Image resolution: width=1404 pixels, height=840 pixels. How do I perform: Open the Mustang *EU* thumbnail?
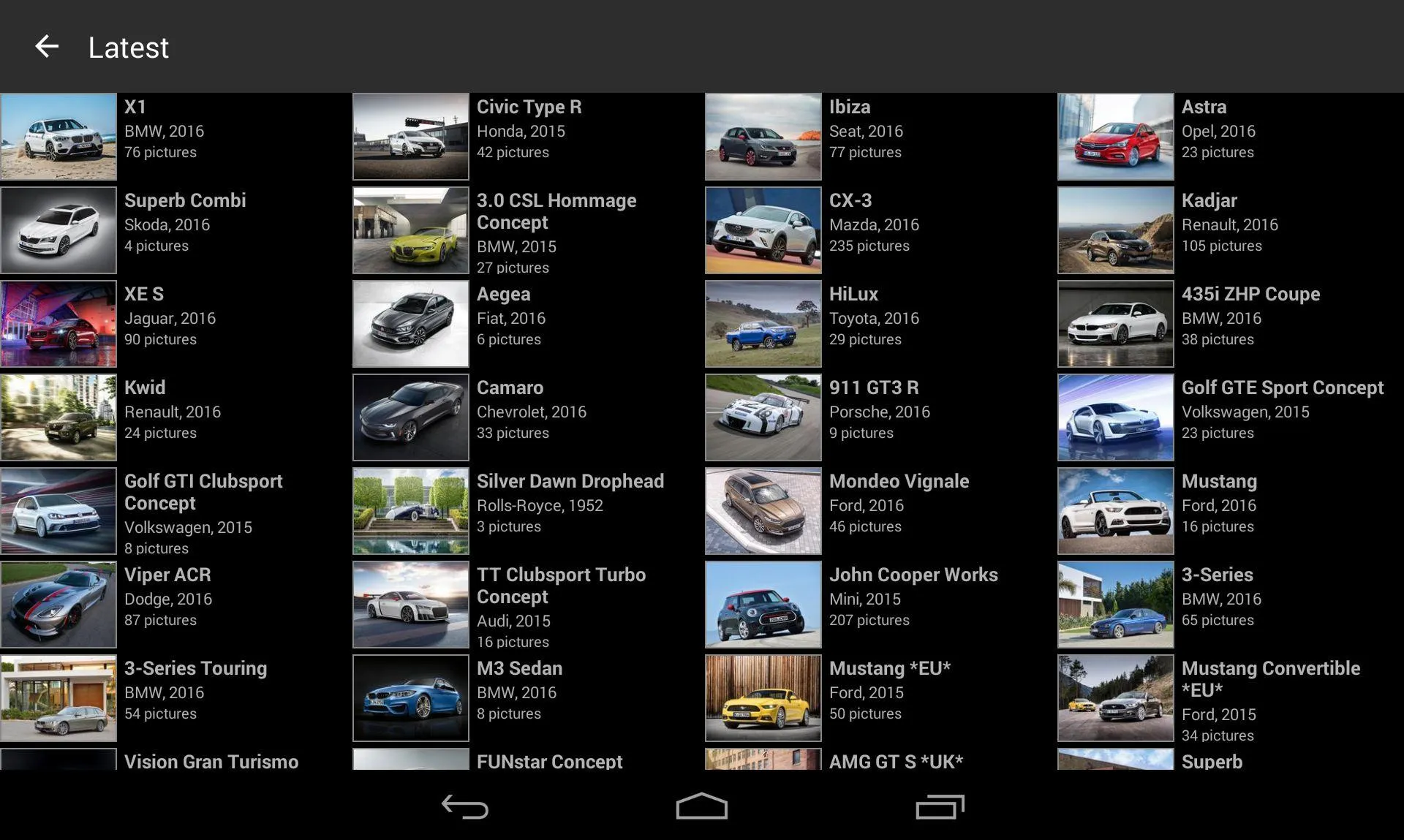pos(763,698)
